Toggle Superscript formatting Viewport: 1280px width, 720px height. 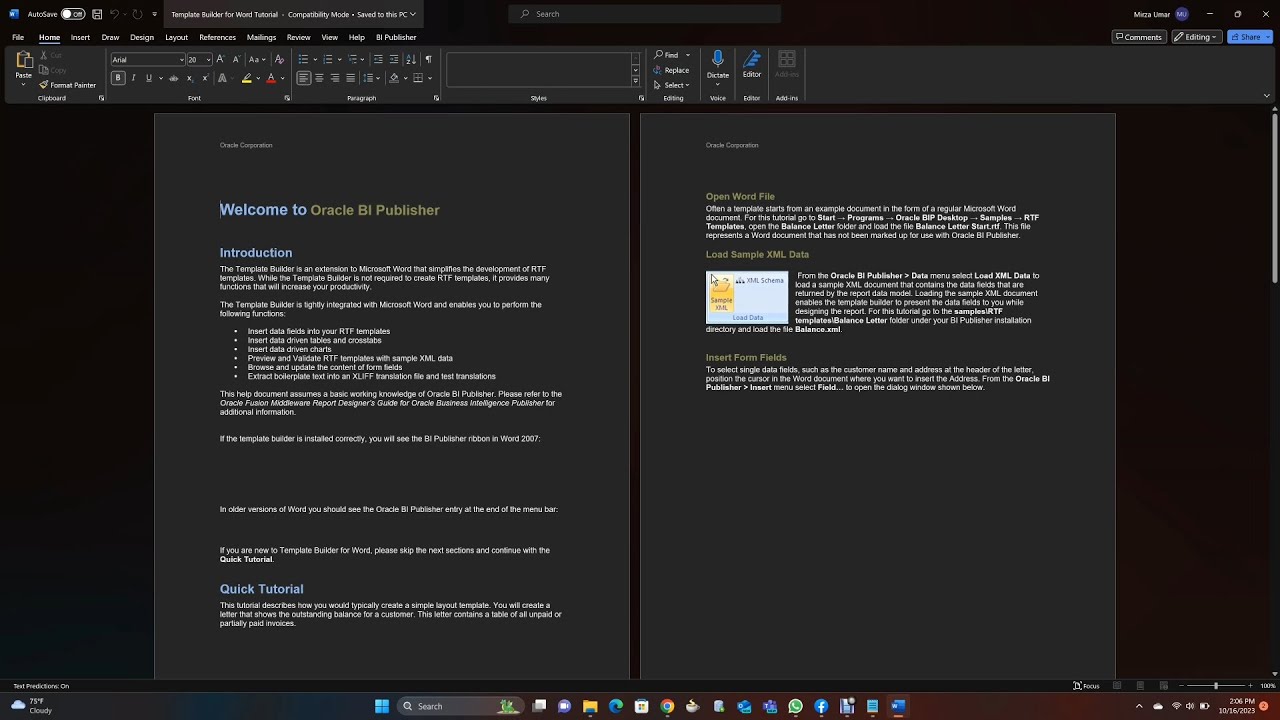point(205,78)
